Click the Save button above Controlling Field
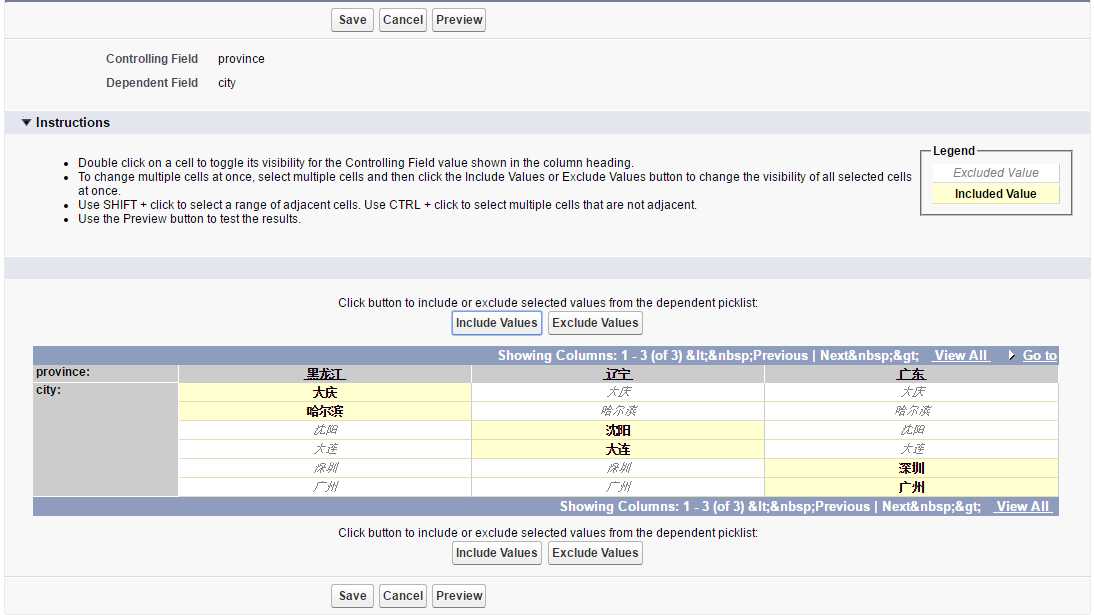 [x=352, y=20]
